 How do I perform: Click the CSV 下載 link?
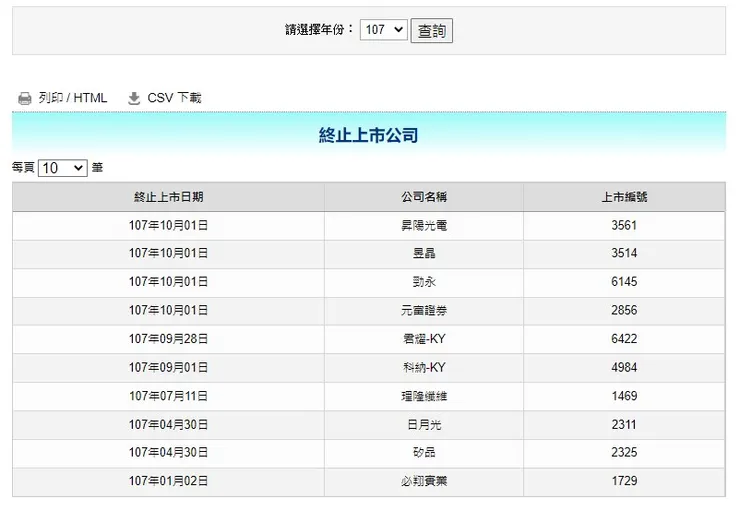(x=174, y=98)
